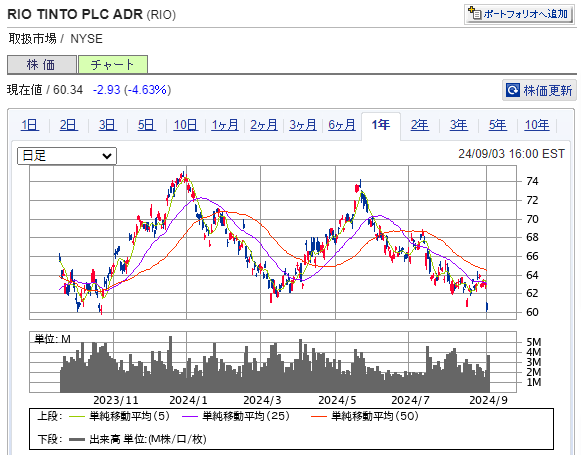Select the active 1年 range tab
The height and width of the screenshot is (455, 581).
tap(381, 125)
